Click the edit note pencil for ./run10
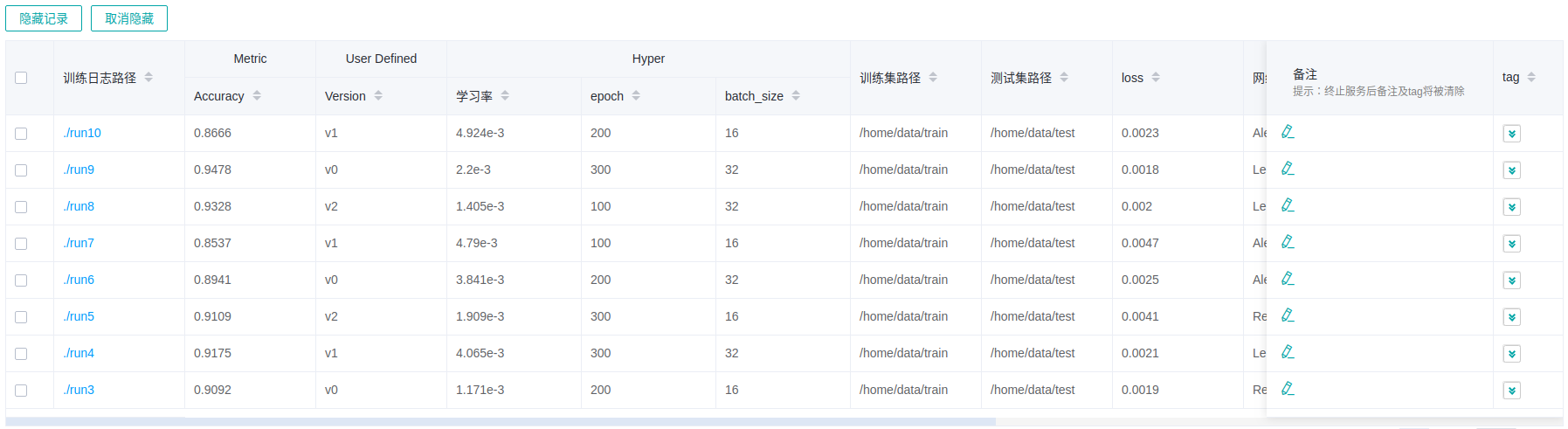Screen dimensions: 1568x429 click(x=1287, y=132)
